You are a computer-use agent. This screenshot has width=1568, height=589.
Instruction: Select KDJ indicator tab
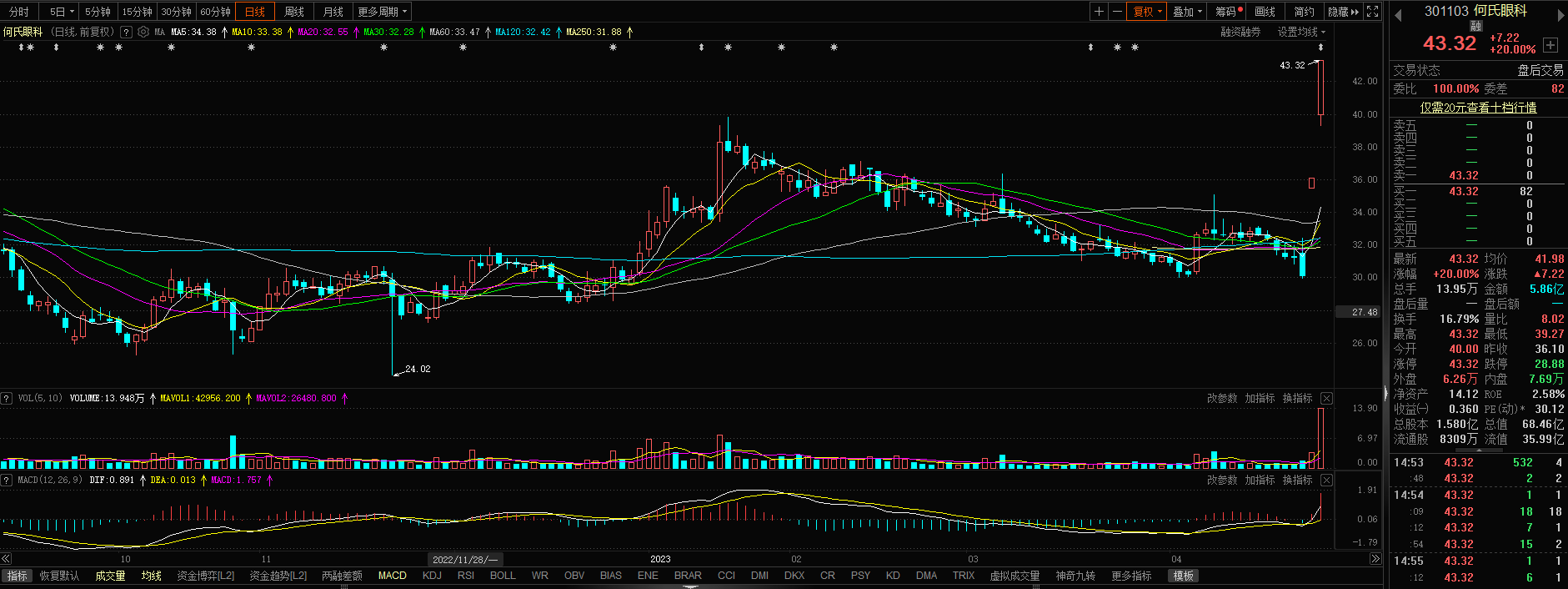coord(432,576)
